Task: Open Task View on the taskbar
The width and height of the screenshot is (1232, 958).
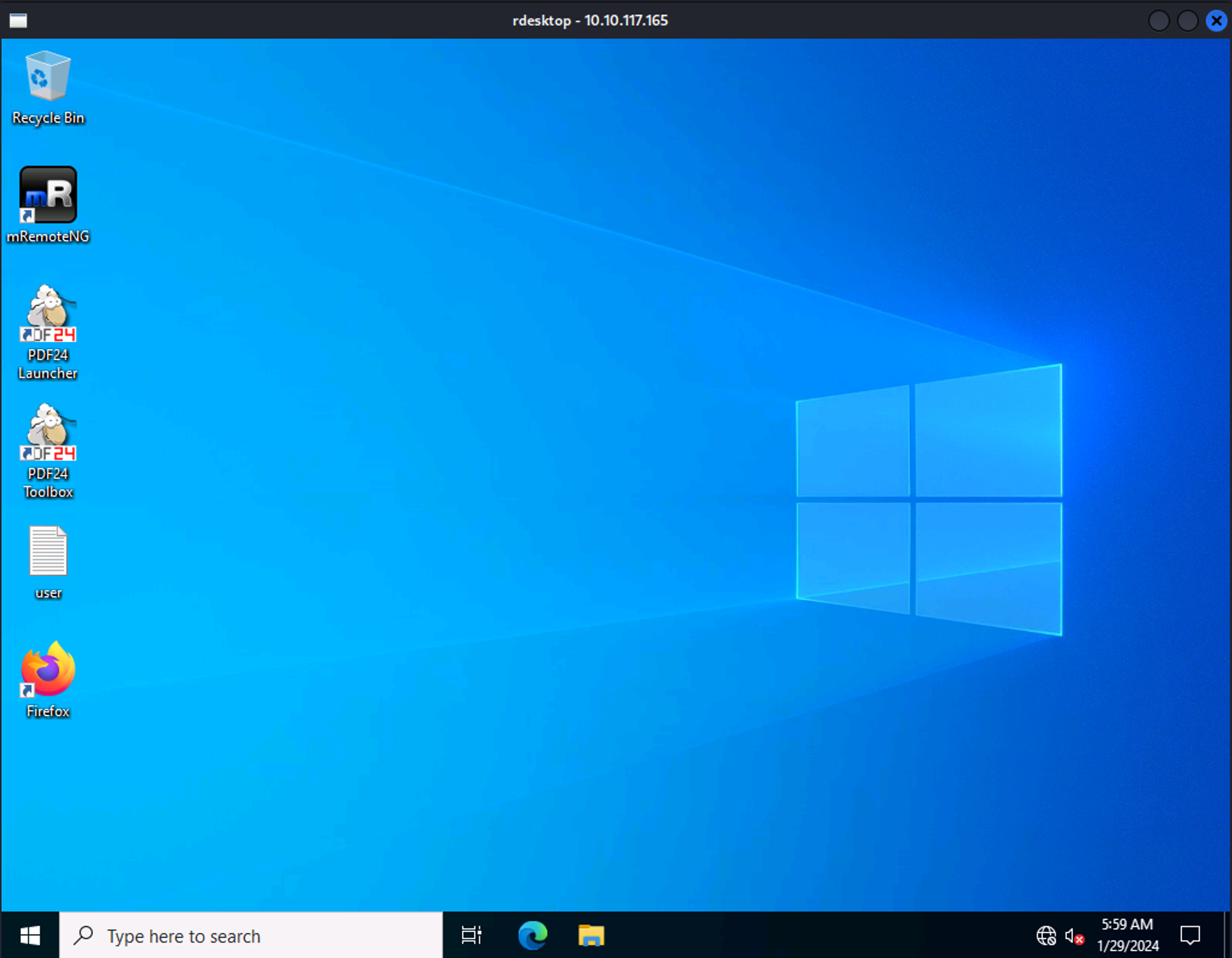Action: [471, 936]
